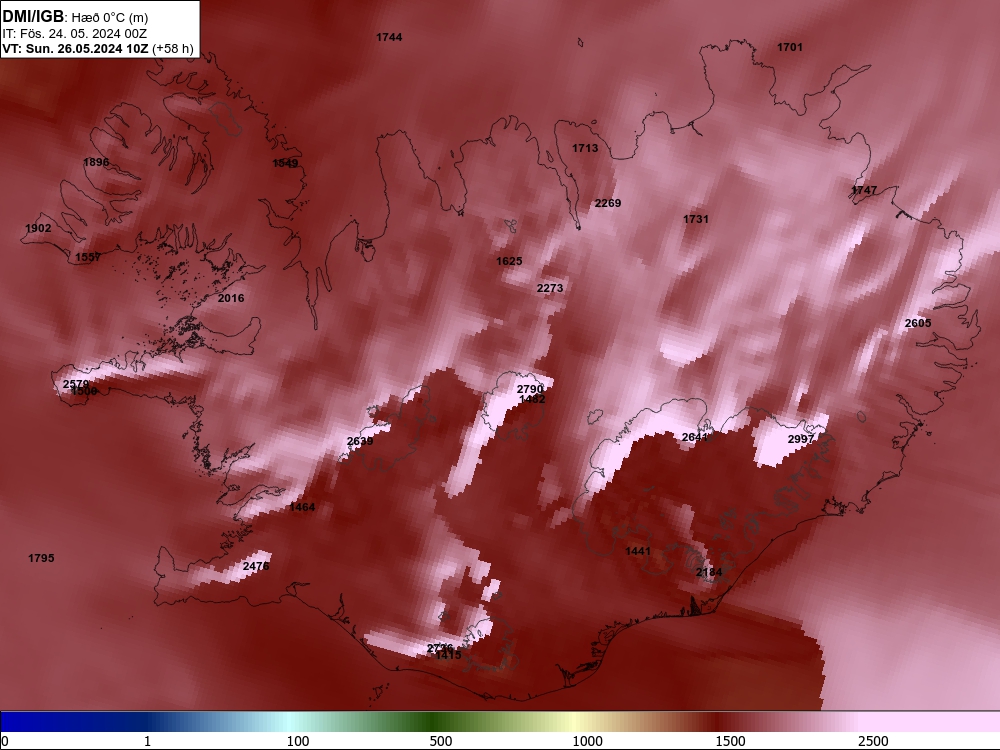Screen dimensions: 1000x750
Task: Click the color scale label 1
Action: pyautogui.click(x=147, y=741)
